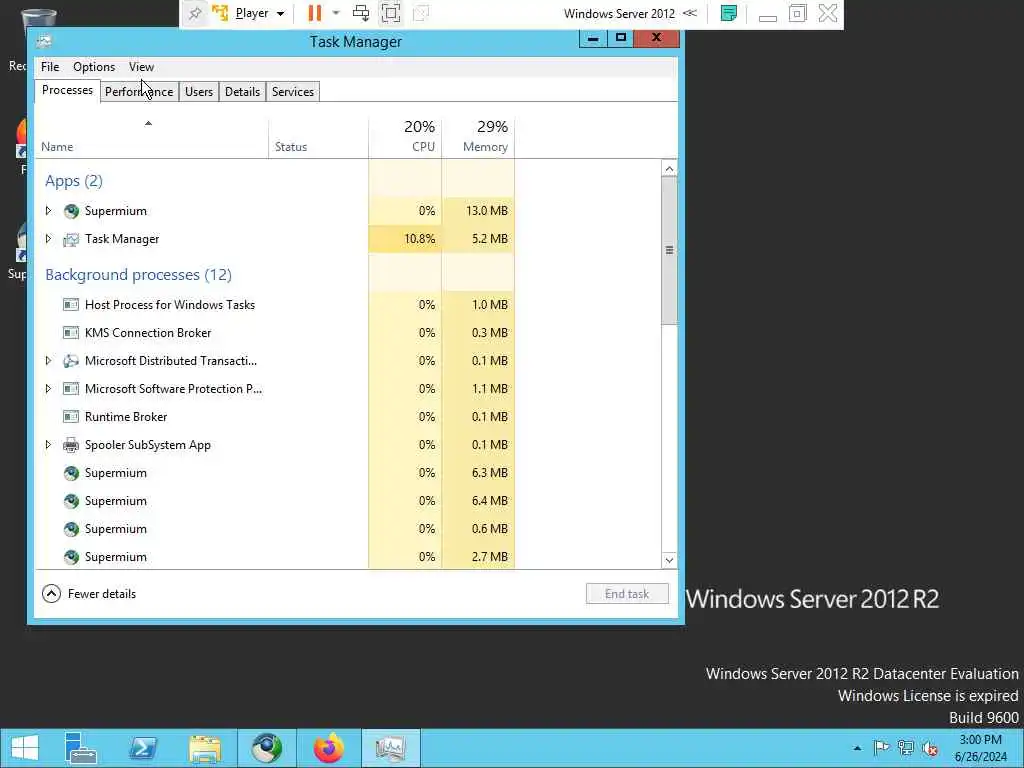The image size is (1024, 768).
Task: Click the network tray icon
Action: tap(905, 748)
